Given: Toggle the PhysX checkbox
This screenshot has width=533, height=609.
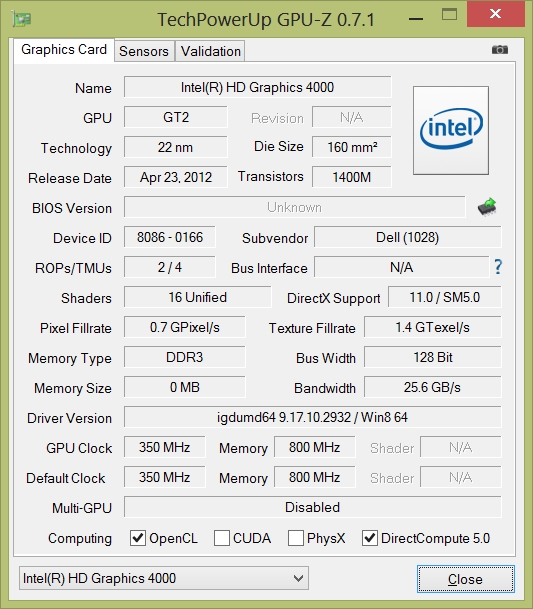Looking at the screenshot, I should (x=296, y=538).
